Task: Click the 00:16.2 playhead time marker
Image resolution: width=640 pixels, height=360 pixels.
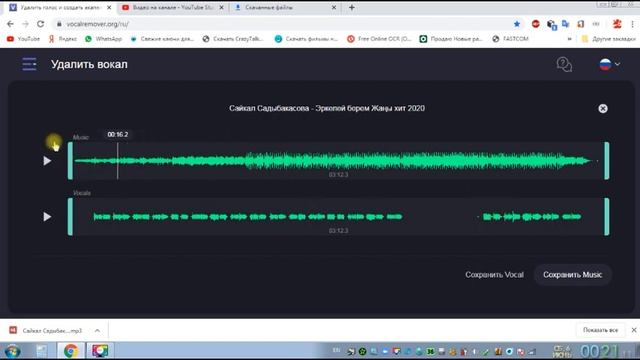Action: [x=118, y=134]
